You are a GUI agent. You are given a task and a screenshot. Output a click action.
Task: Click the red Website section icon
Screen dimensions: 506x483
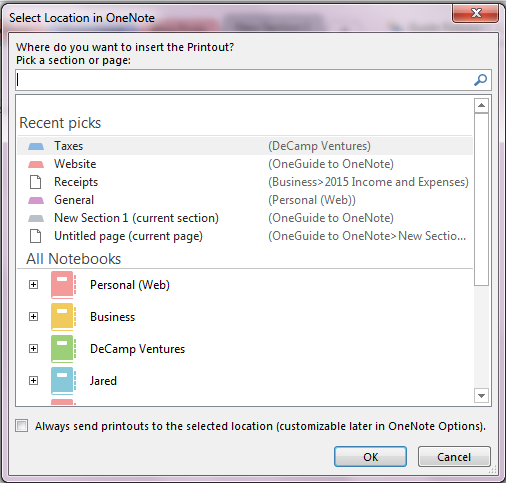36,164
